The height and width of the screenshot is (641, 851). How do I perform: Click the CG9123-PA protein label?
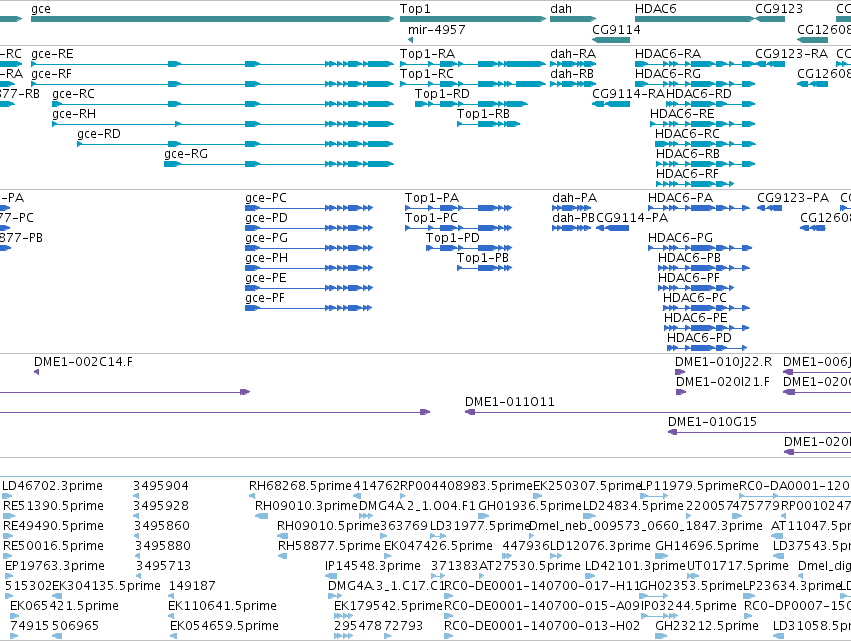(793, 198)
